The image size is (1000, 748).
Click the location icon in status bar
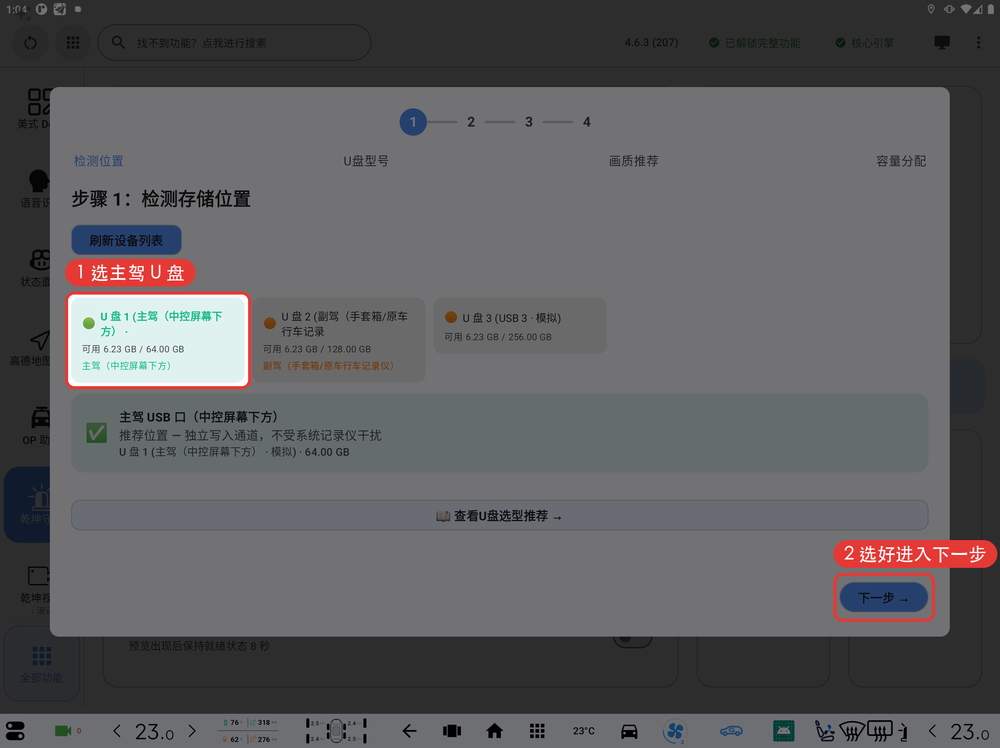931,9
